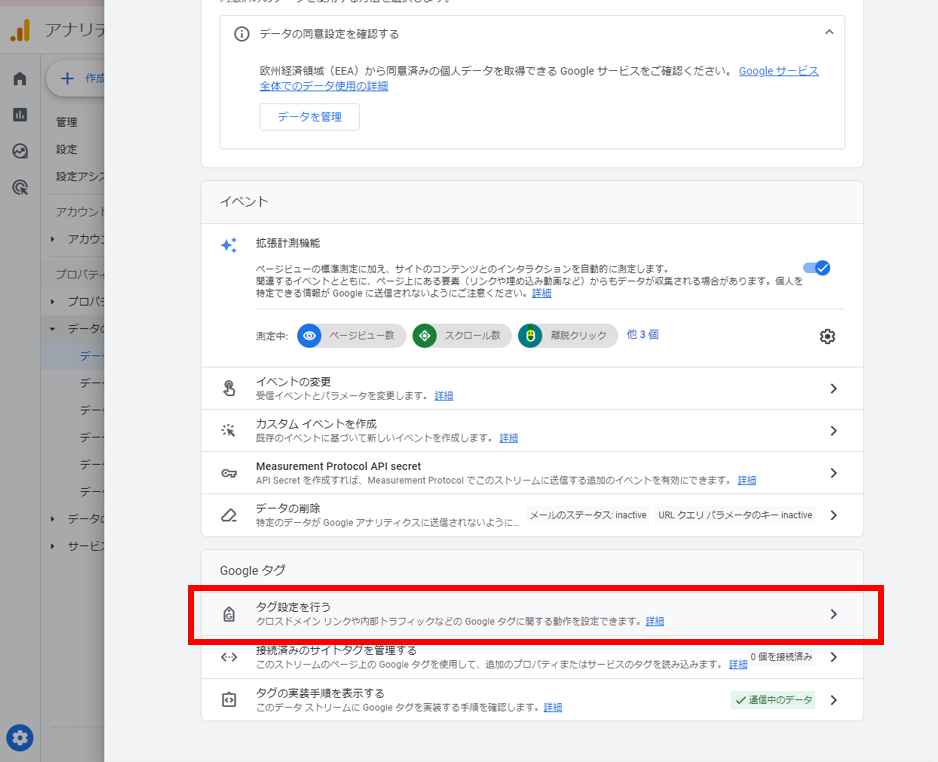The height and width of the screenshot is (762, 938).
Task: Expand the サービス tree item arrow
Action: pos(53,546)
